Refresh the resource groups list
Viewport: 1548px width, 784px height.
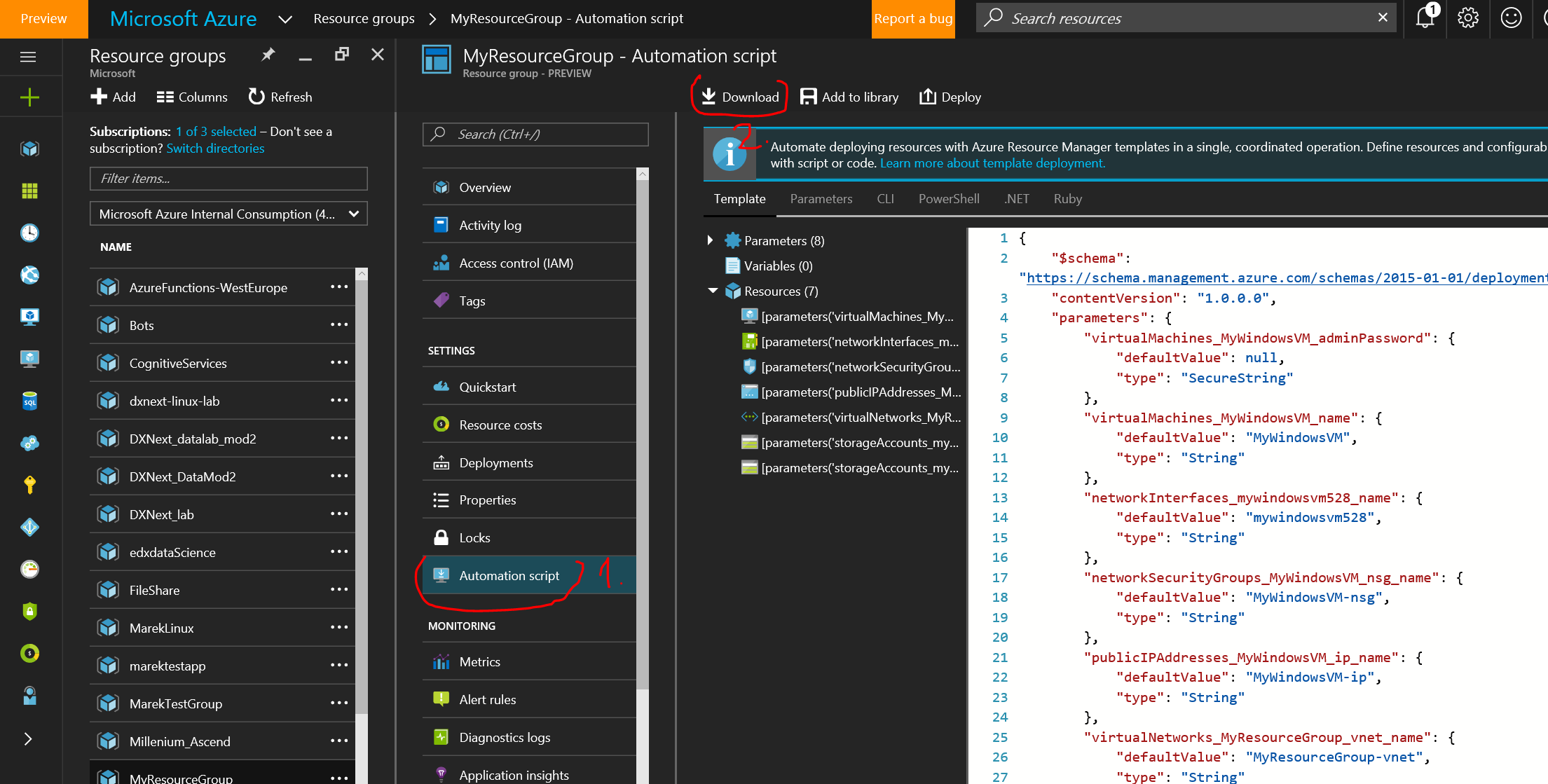pyautogui.click(x=280, y=97)
